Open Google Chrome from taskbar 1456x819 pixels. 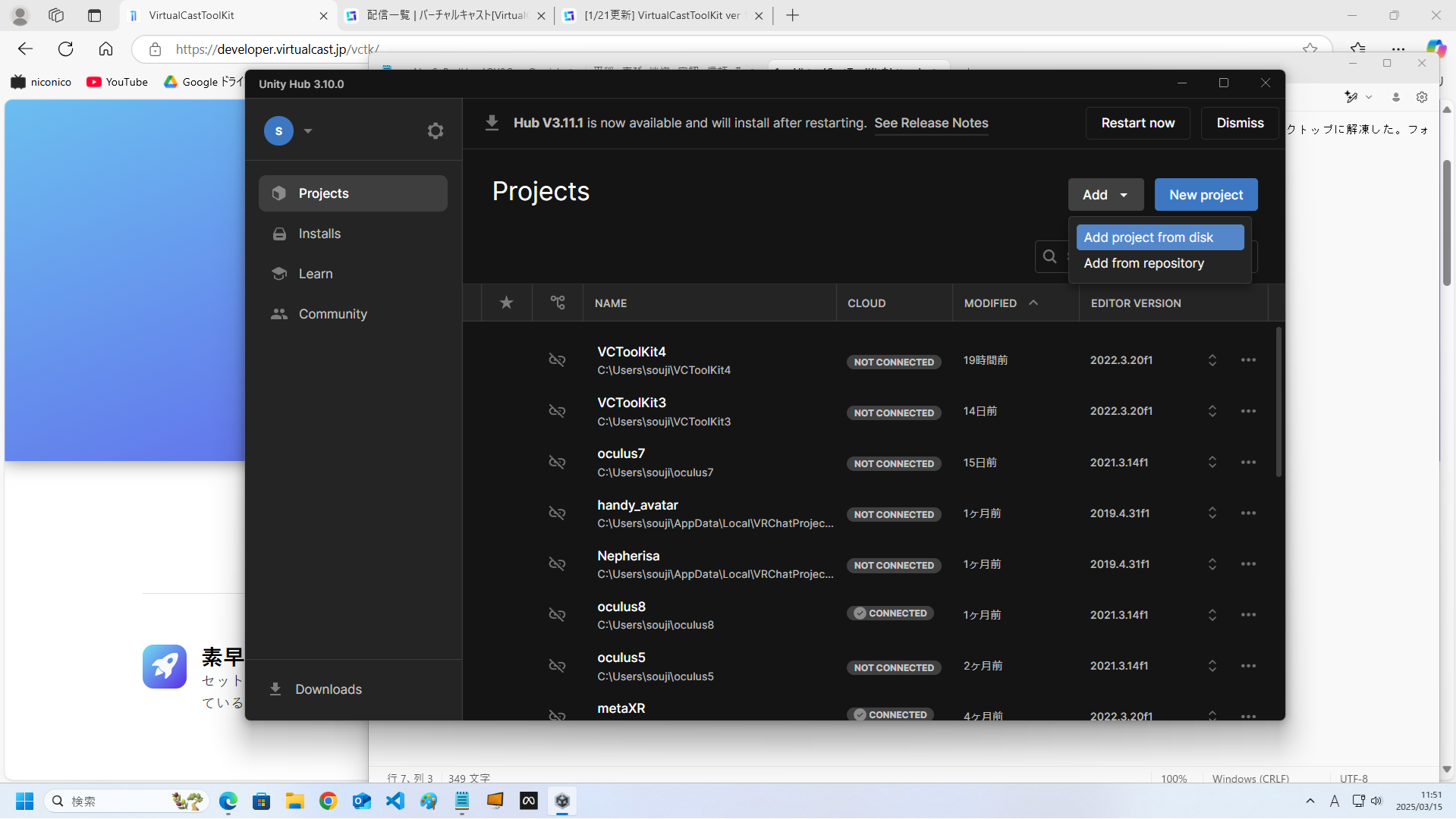point(328,801)
